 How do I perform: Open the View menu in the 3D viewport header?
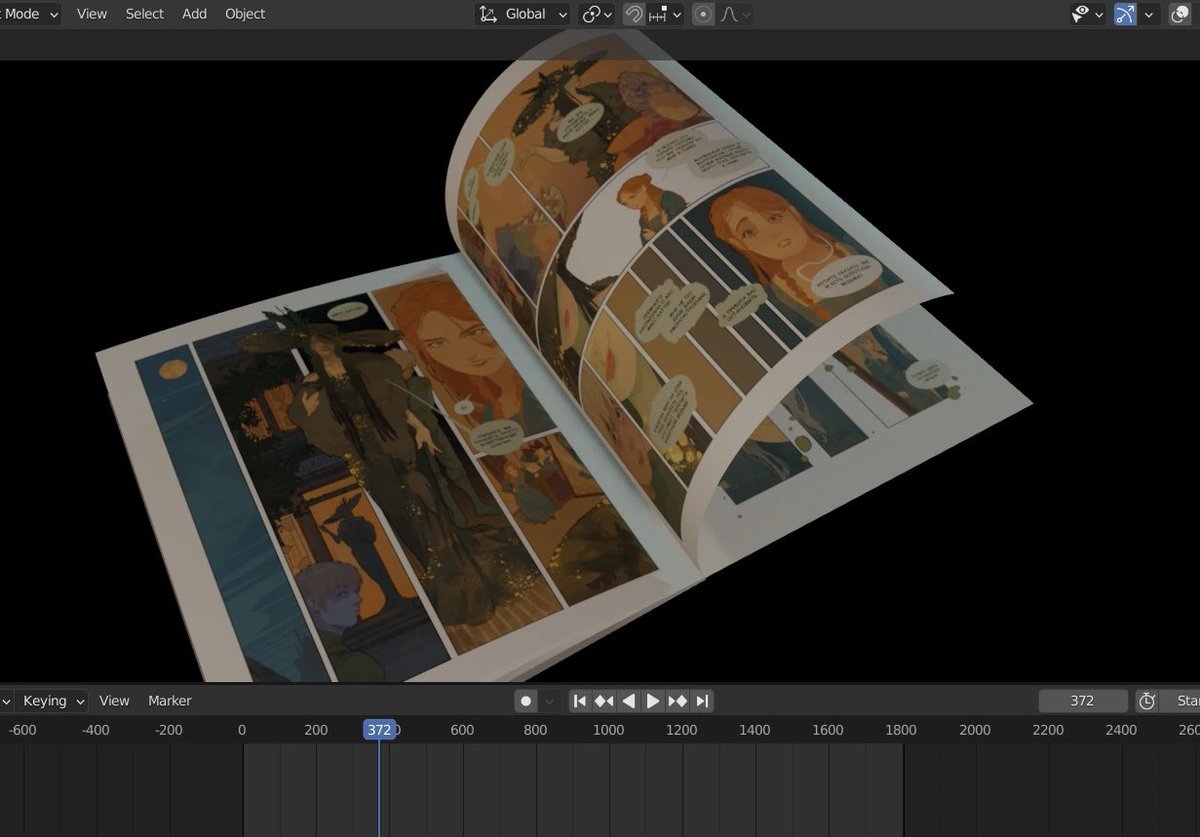(92, 14)
